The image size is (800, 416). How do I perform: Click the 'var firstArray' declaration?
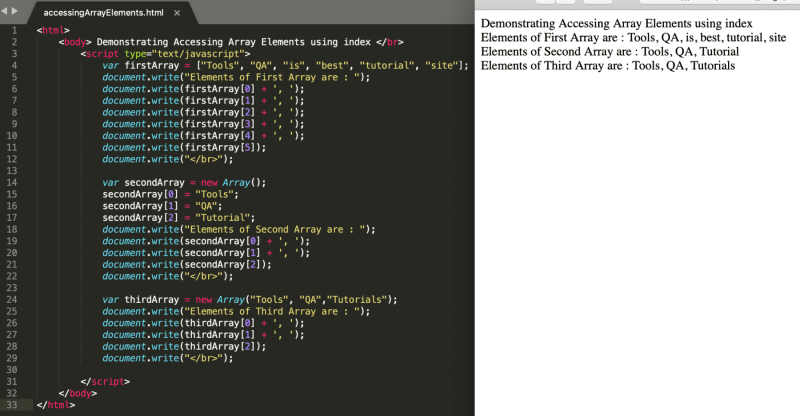click(x=141, y=65)
